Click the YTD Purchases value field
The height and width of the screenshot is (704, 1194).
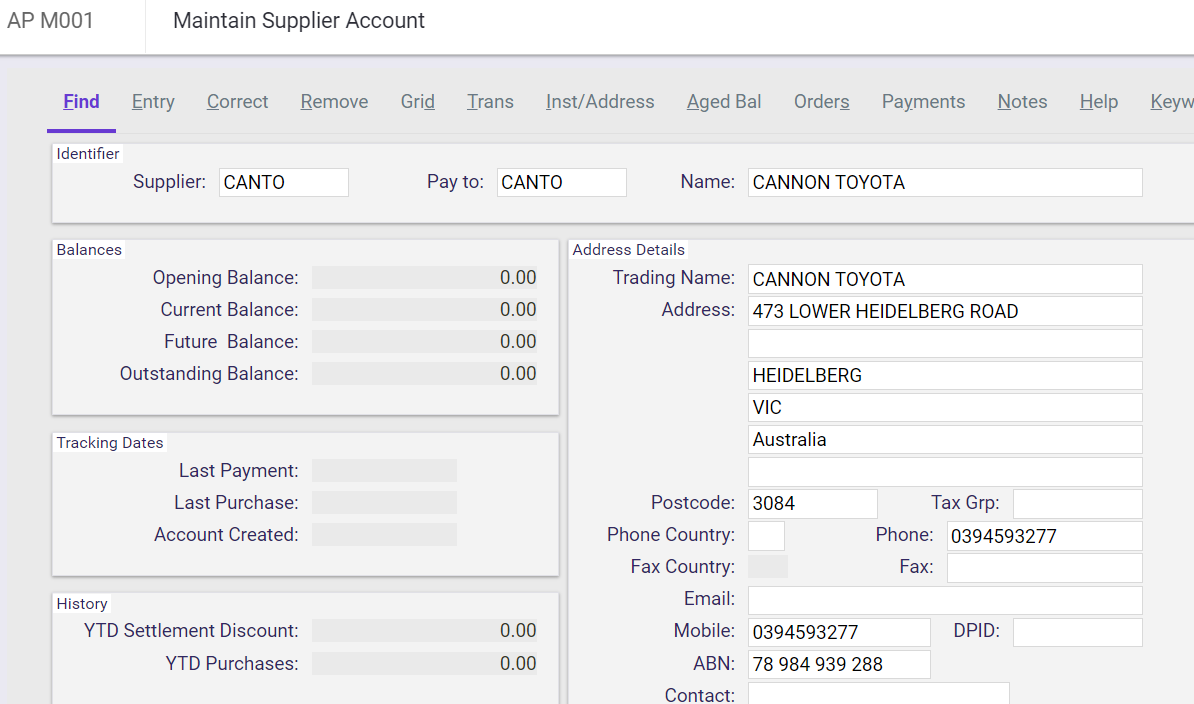[x=424, y=664]
